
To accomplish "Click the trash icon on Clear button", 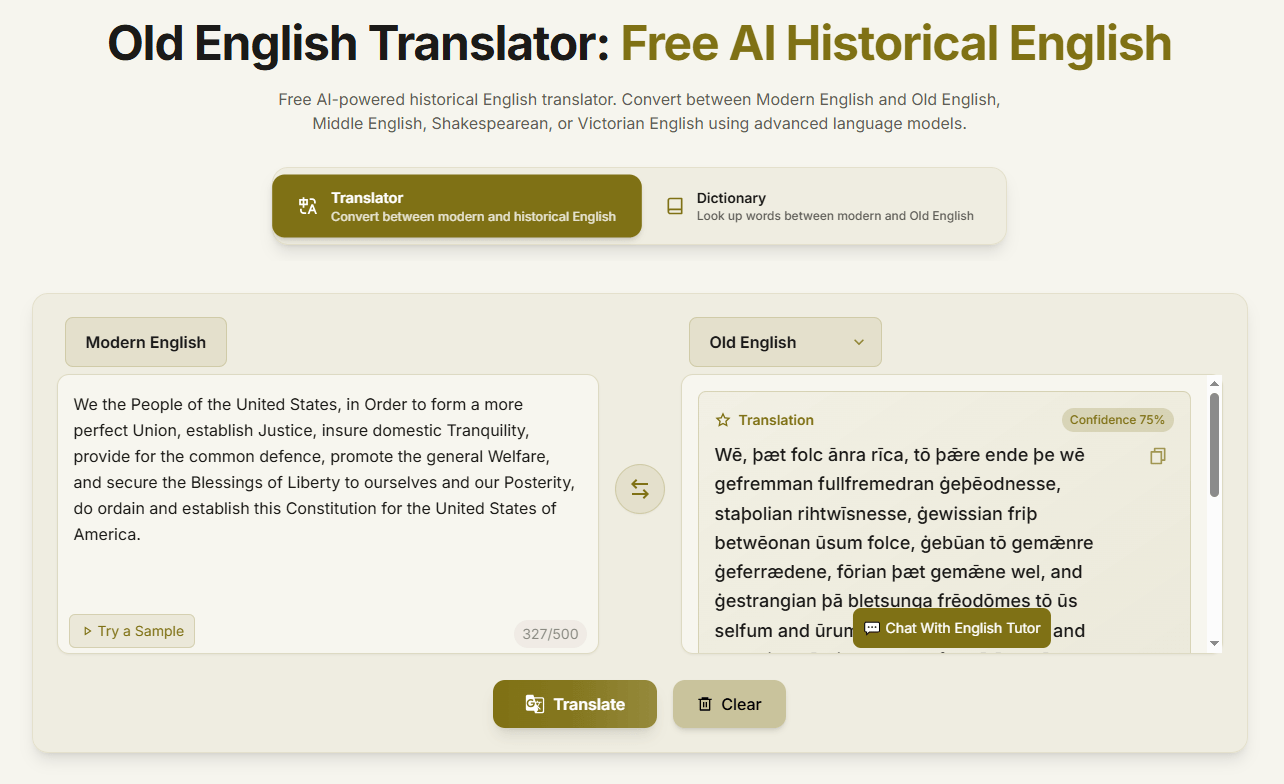I will tap(705, 704).
